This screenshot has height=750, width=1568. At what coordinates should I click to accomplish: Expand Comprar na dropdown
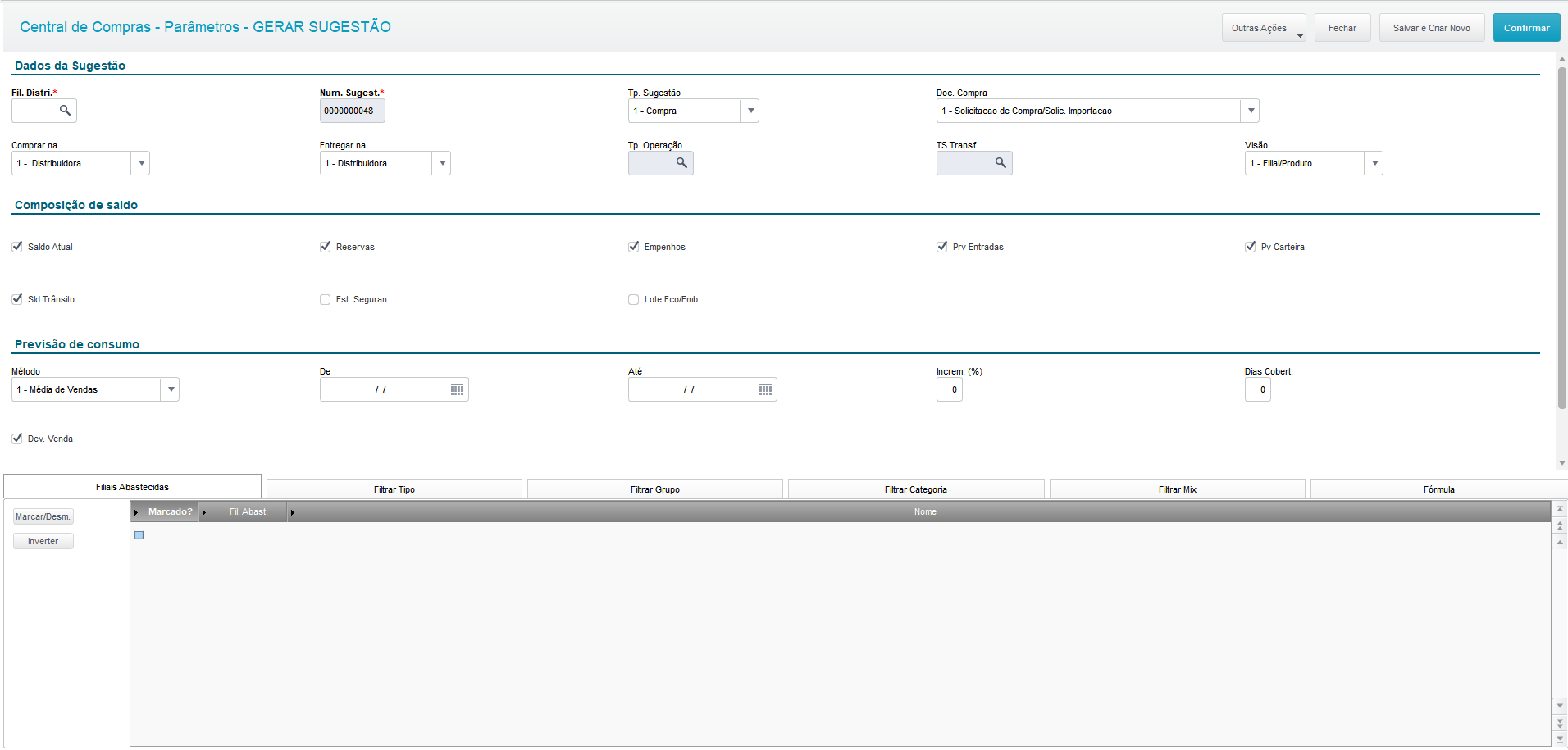(140, 163)
